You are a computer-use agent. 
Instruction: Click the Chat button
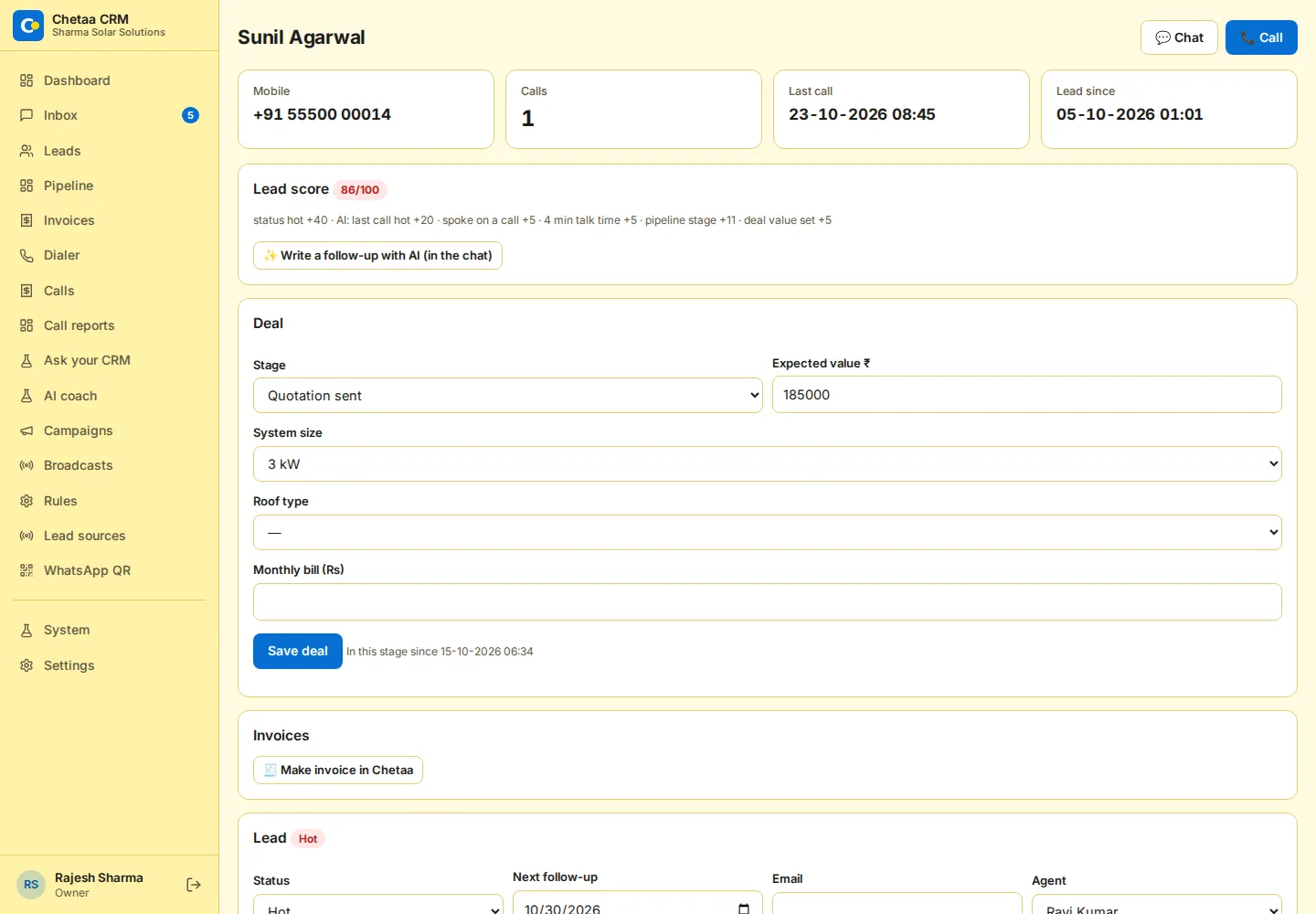pos(1179,37)
